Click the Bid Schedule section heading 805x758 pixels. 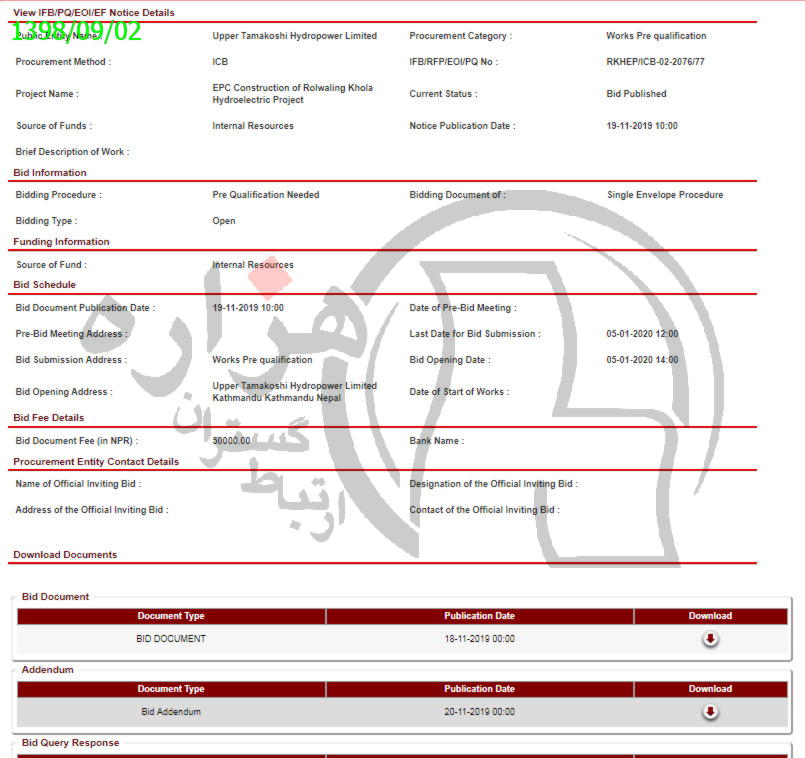[44, 285]
